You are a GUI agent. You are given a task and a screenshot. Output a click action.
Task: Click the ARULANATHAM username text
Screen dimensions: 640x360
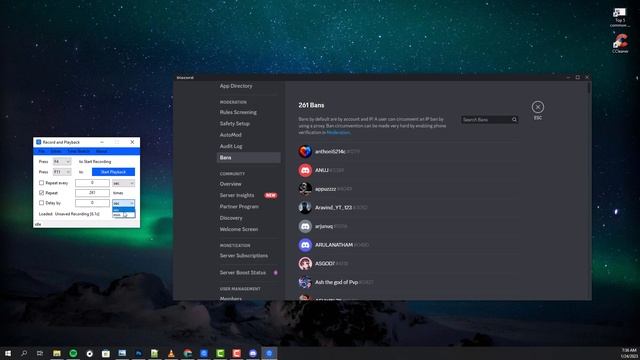(334, 245)
